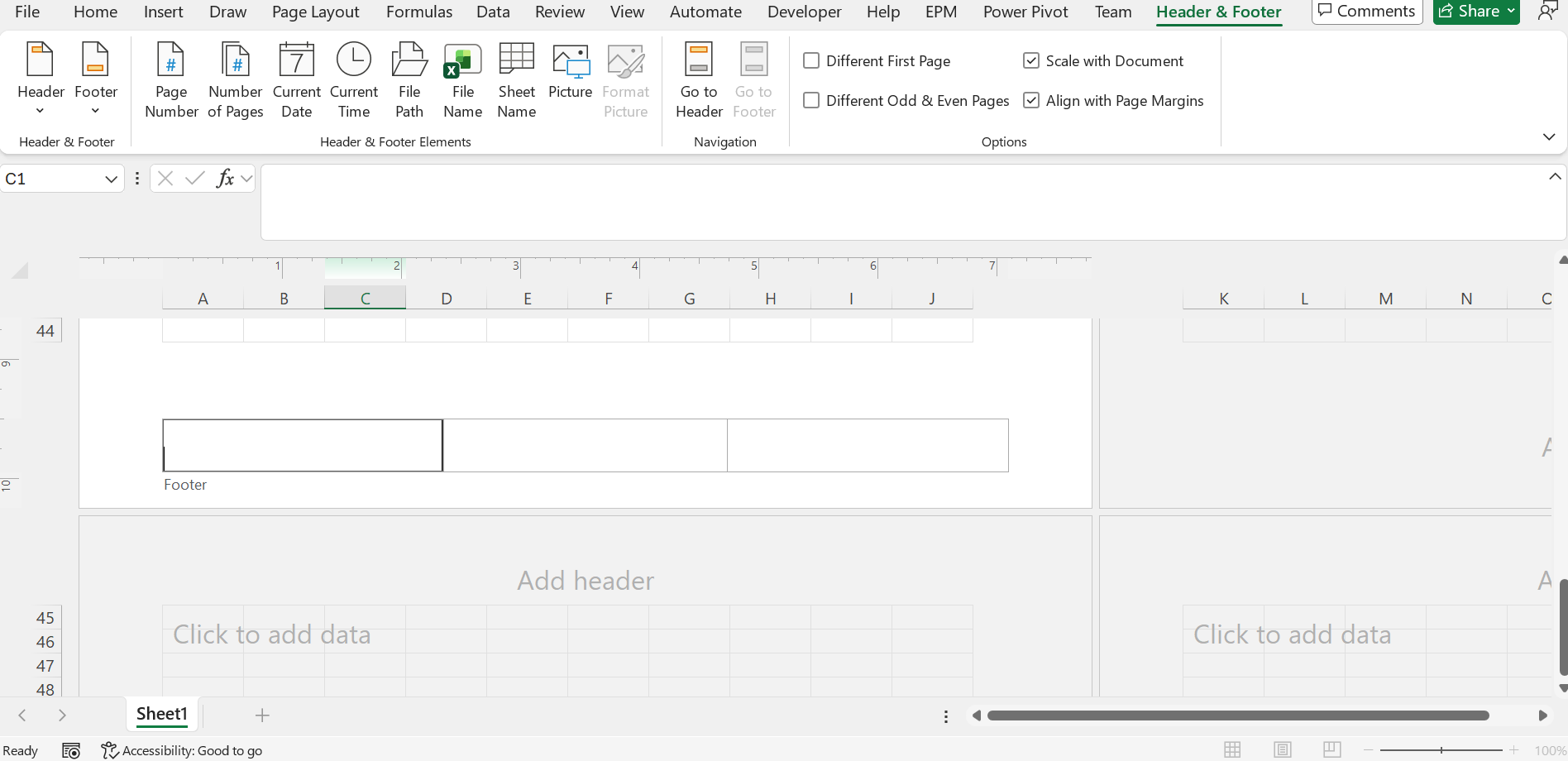The width and height of the screenshot is (1568, 761).
Task: Expand the Name Box dropdown
Action: [x=111, y=179]
